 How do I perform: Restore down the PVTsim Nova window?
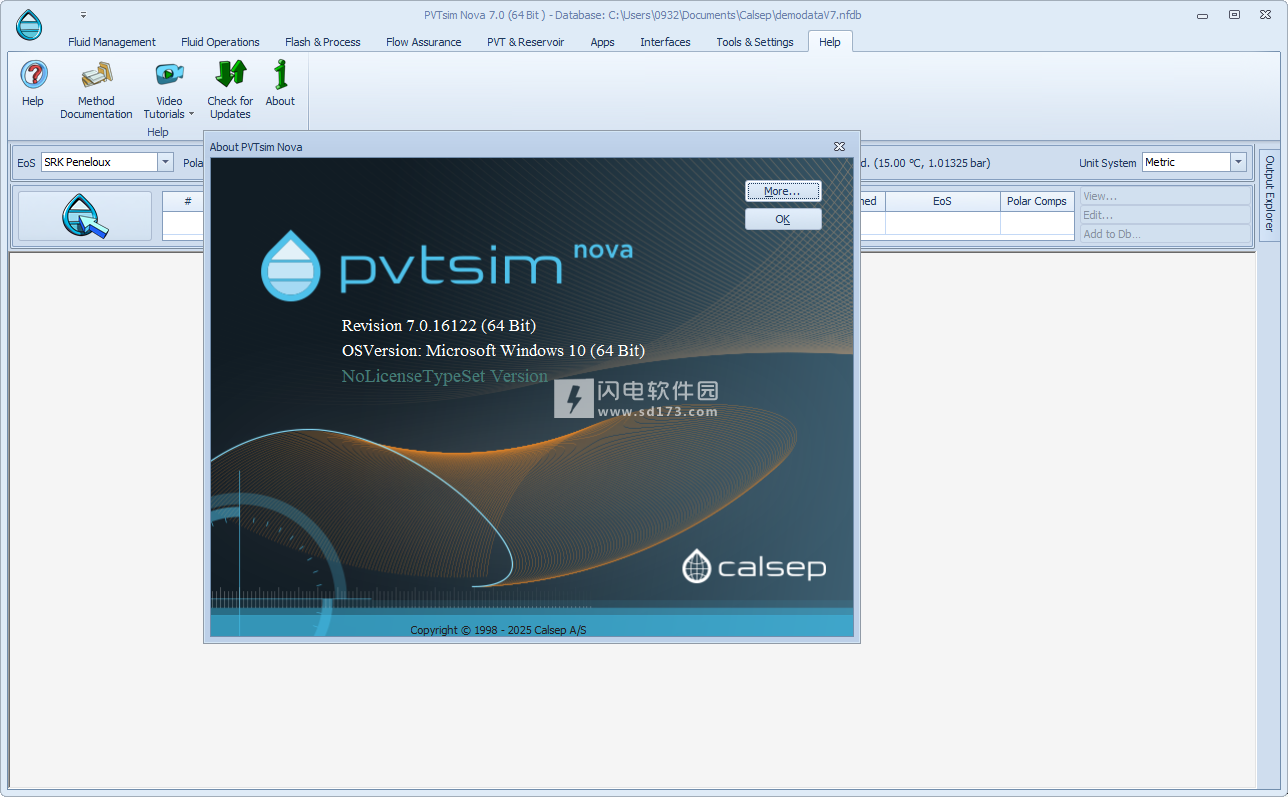click(1234, 15)
